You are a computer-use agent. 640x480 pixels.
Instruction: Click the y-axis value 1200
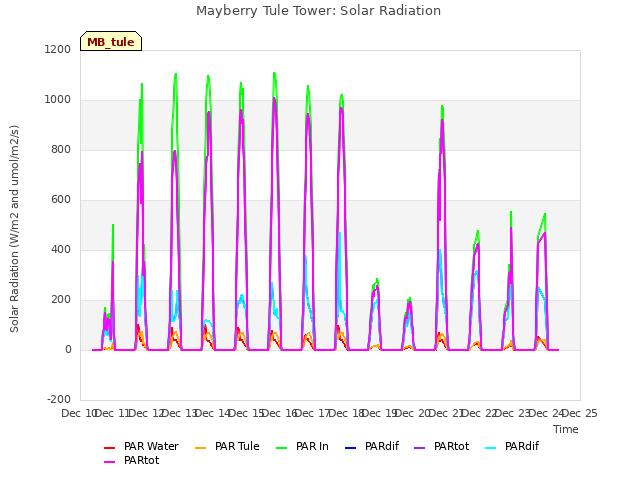point(58,50)
